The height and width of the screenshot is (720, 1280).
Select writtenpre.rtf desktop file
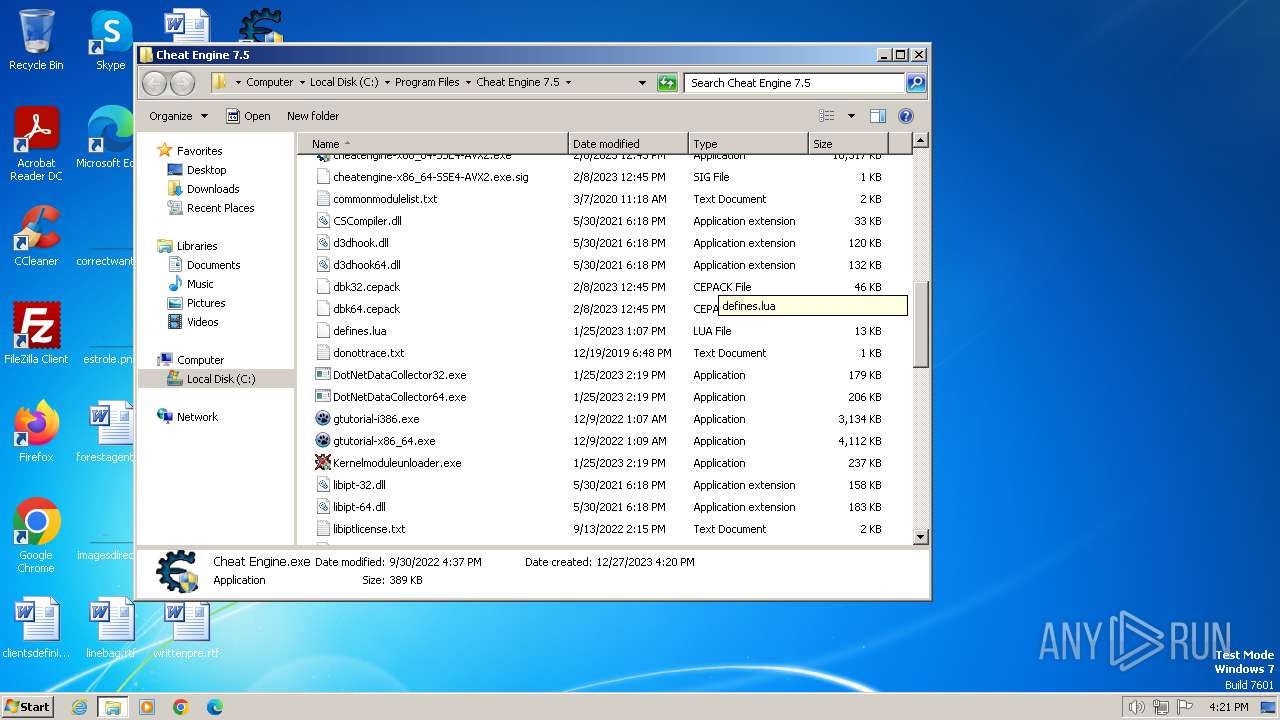click(x=186, y=628)
